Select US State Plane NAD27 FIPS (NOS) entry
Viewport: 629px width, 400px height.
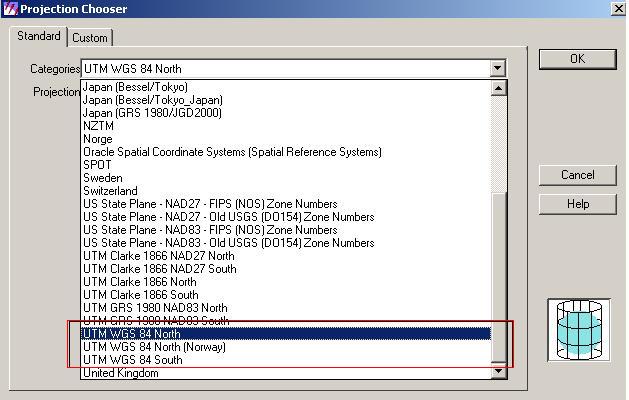coord(286,204)
